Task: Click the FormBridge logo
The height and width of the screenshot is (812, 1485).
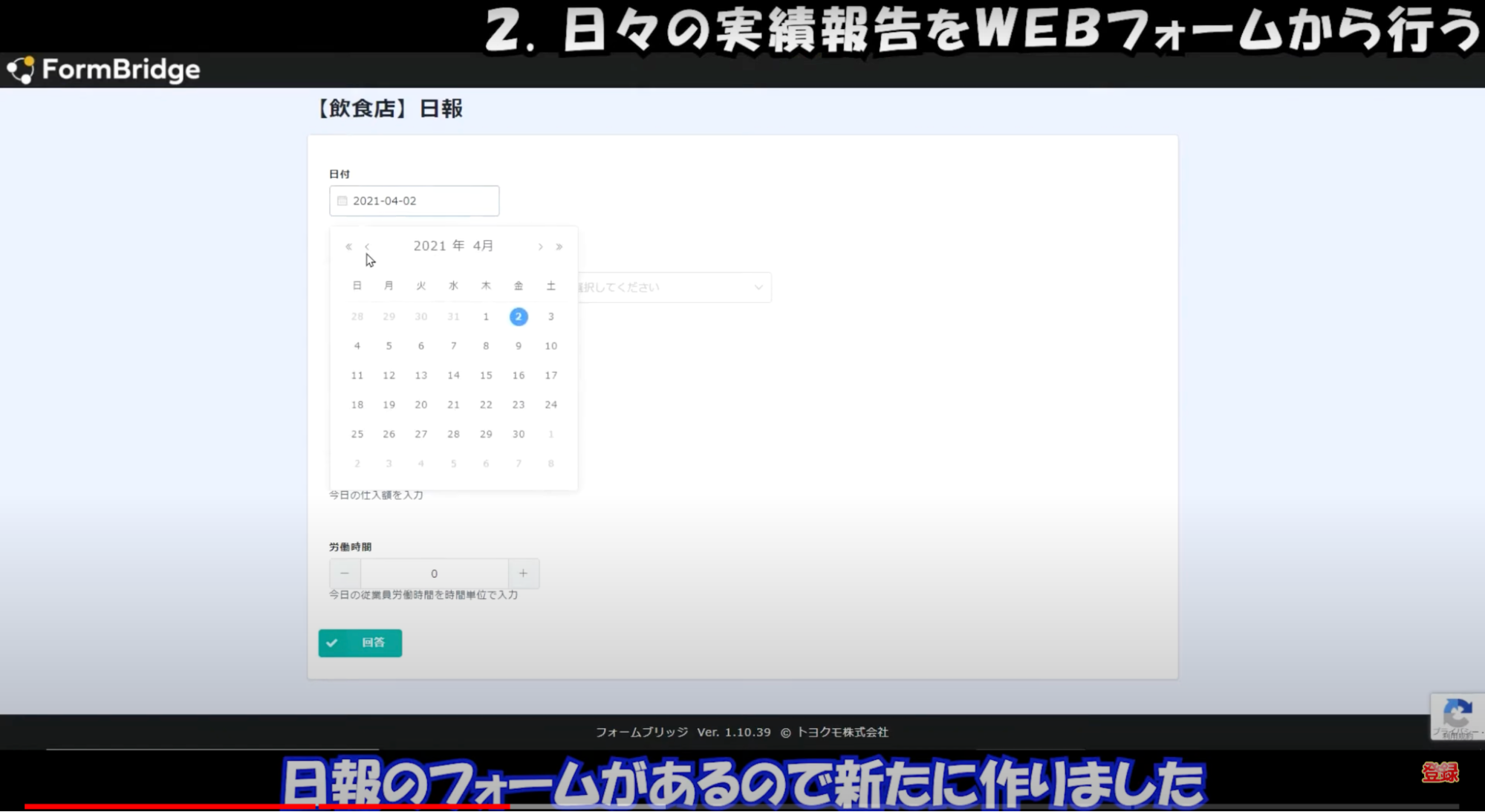Action: click(104, 70)
